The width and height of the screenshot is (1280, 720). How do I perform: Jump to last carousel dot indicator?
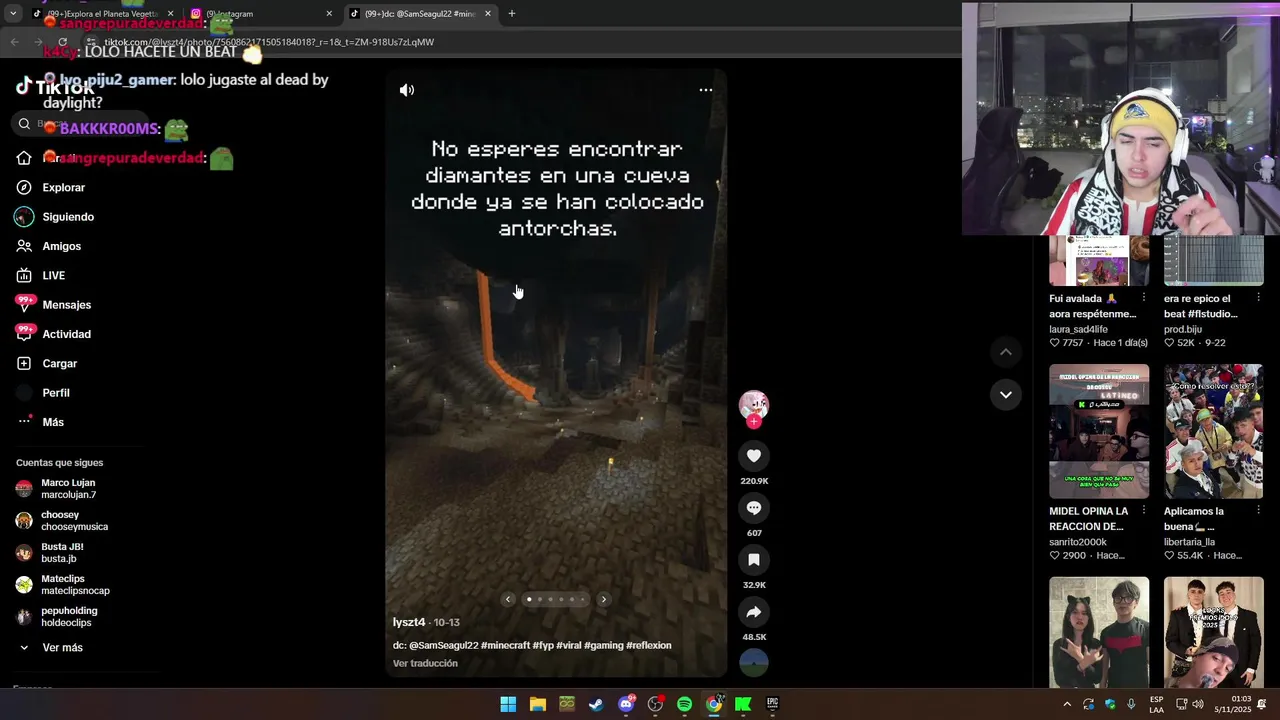click(x=582, y=600)
